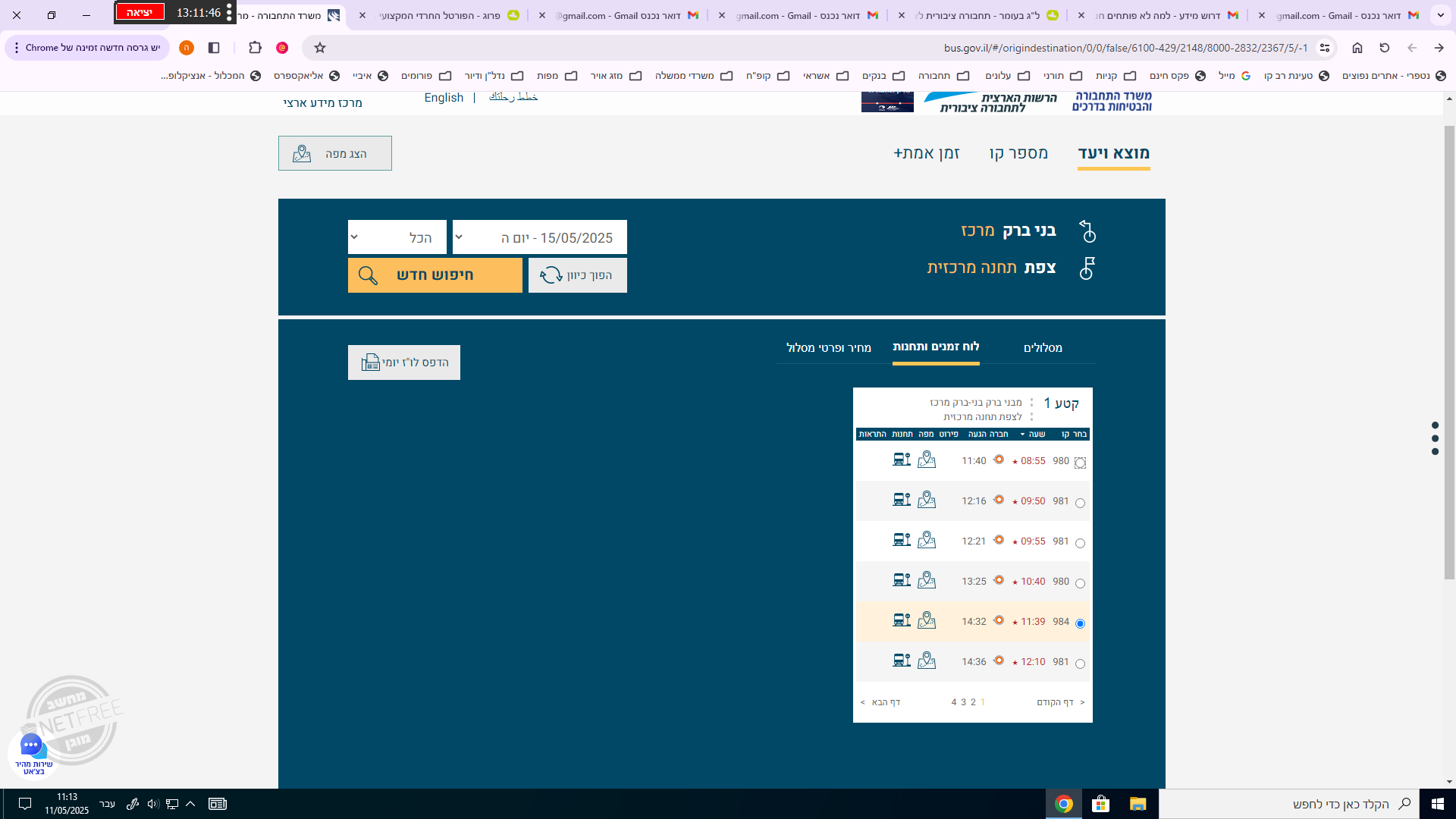This screenshot has width=1456, height=819.
Task: Bookmark page with star icon in address bar
Action: pyautogui.click(x=320, y=48)
